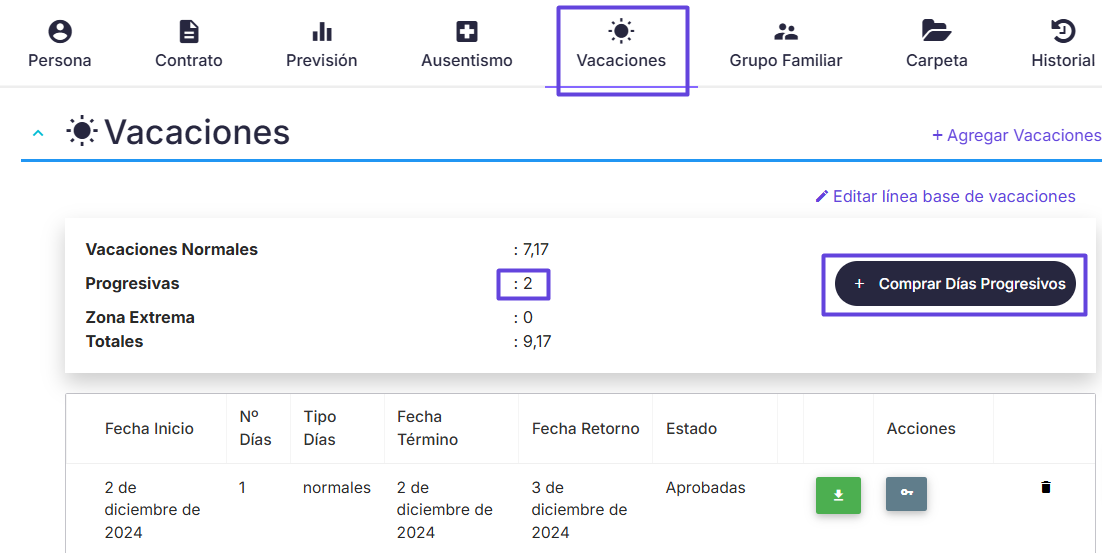Download vacation record with green button
Screen dimensions: 1102x553
click(838, 495)
